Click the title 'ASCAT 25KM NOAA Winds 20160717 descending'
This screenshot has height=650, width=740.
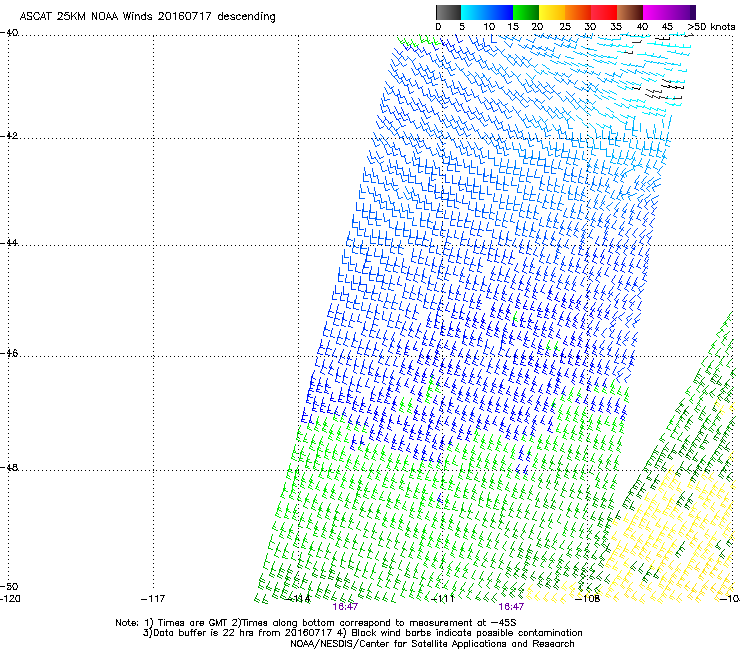(147, 16)
